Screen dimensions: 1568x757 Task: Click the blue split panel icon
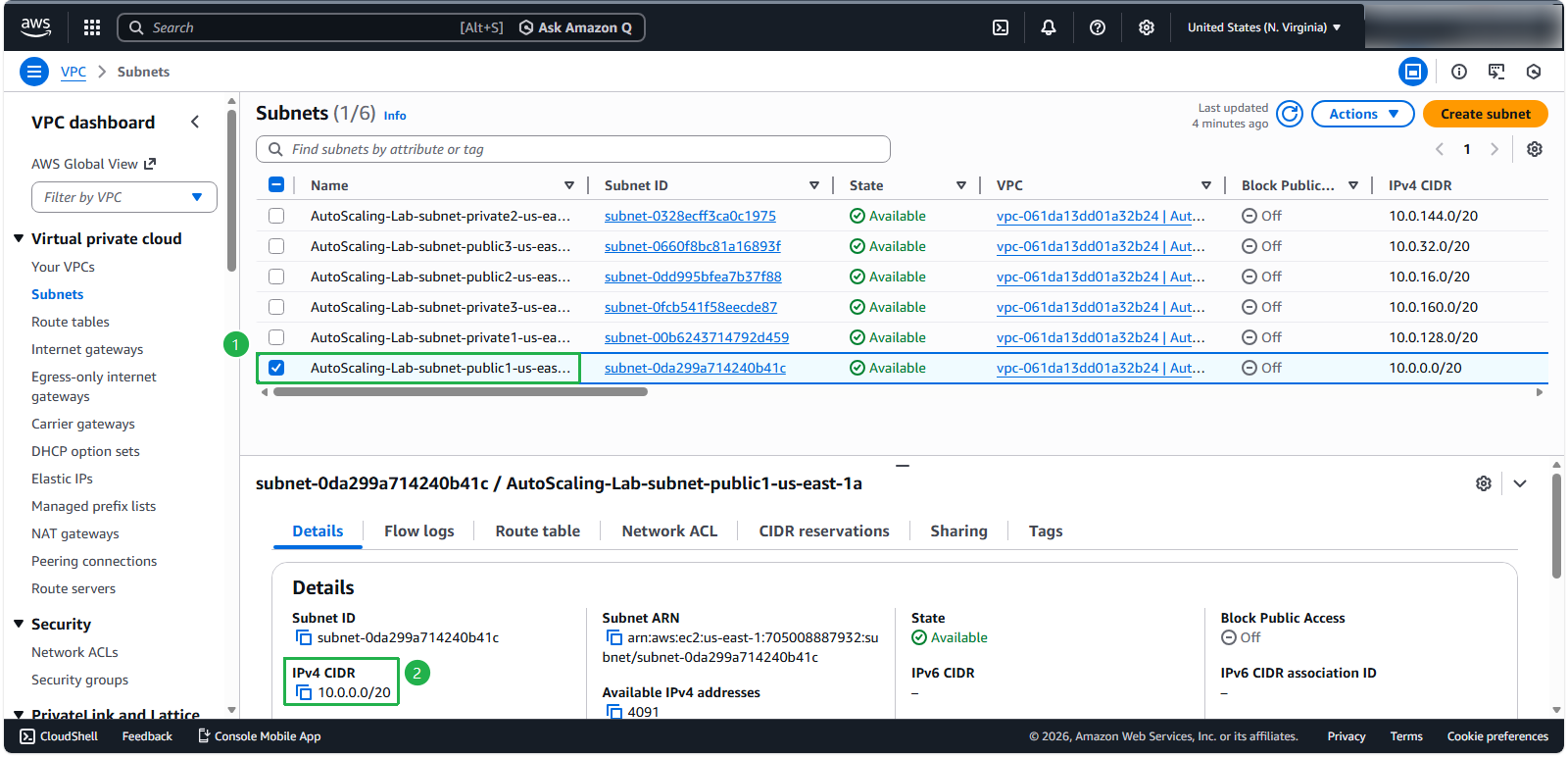(x=1413, y=72)
